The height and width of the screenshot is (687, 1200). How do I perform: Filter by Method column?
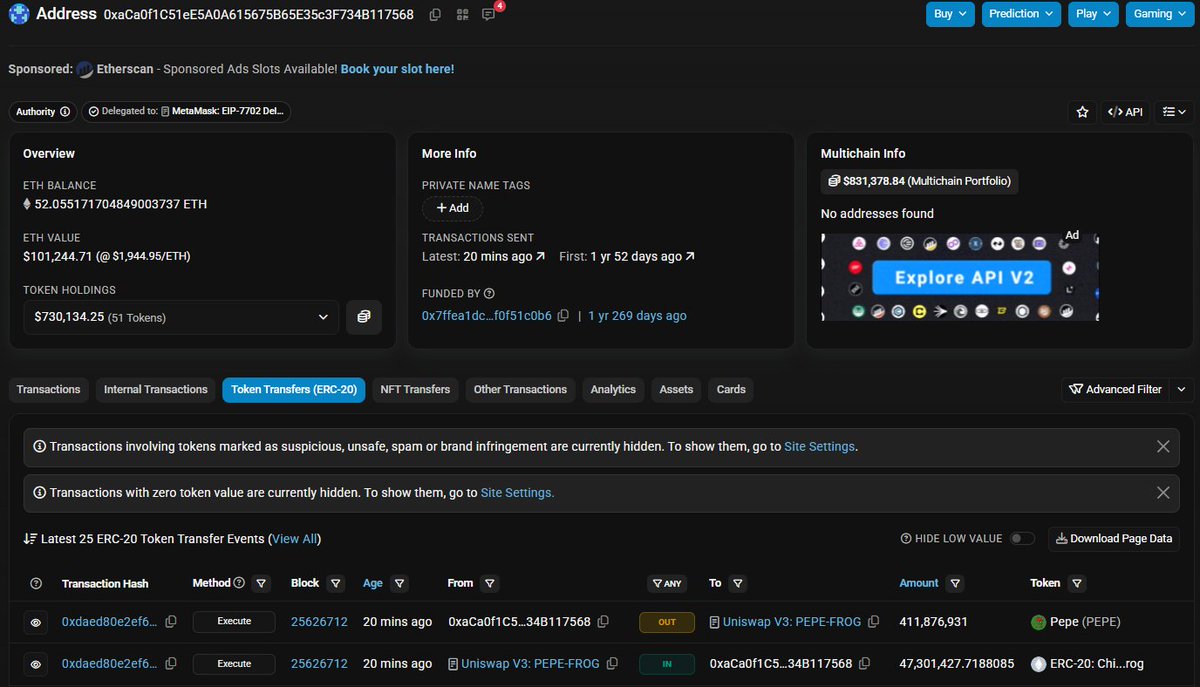point(261,584)
